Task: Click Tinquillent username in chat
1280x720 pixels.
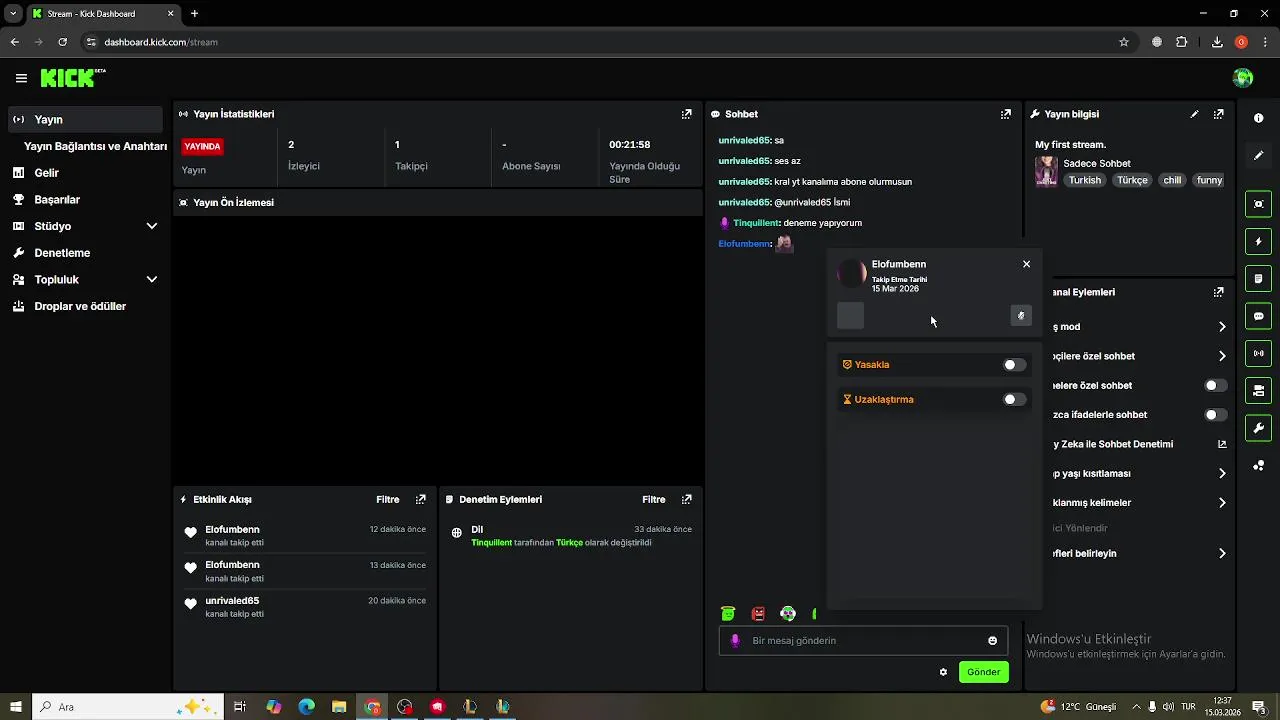Action: [x=756, y=223]
